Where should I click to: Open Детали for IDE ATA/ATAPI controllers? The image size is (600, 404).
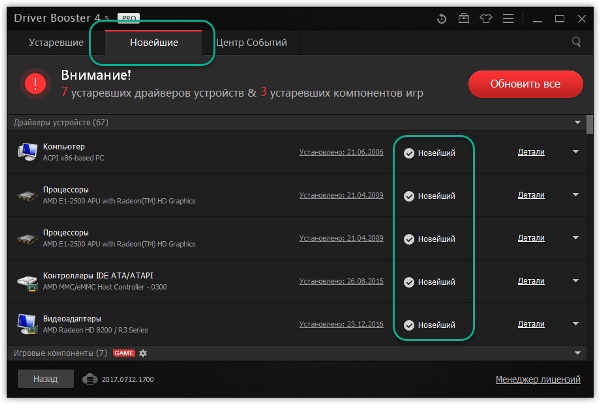point(531,281)
